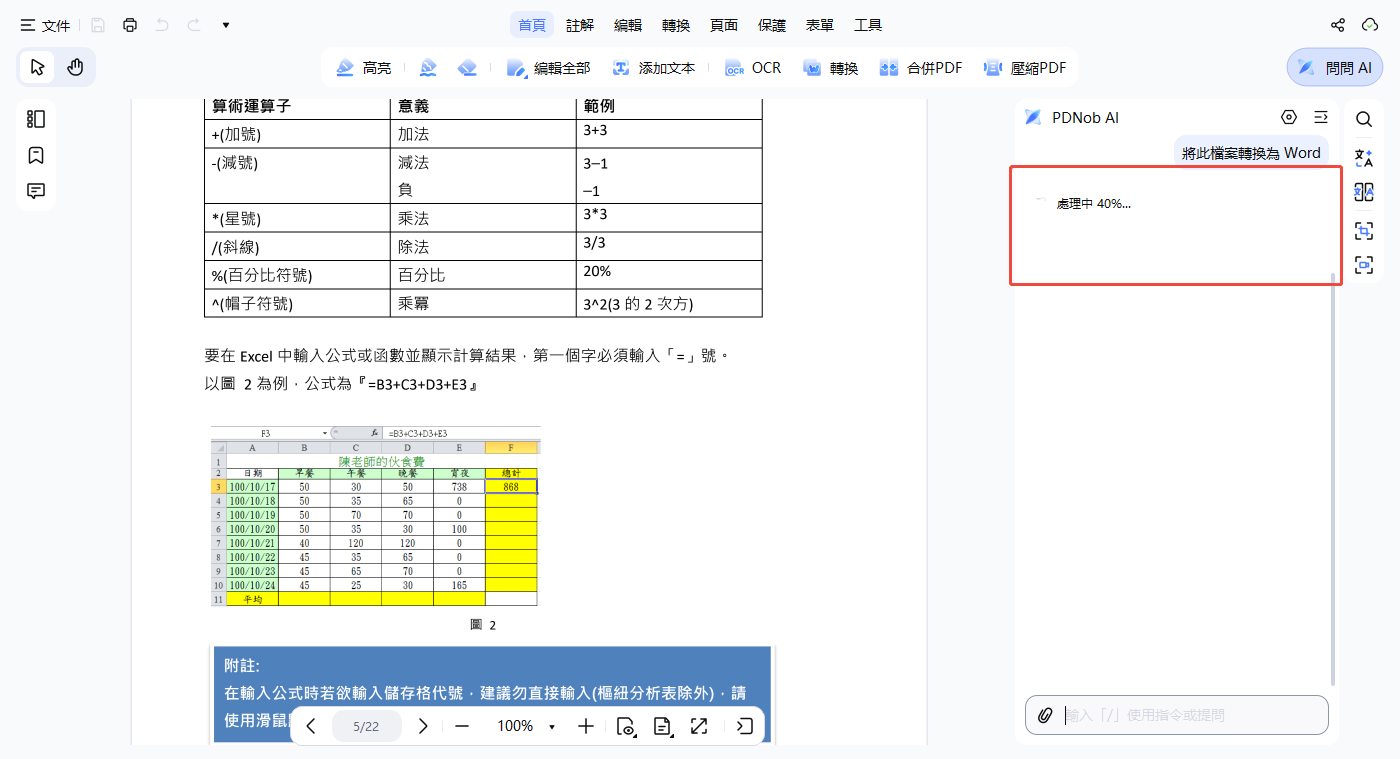Click the 5/22 page number field
1400x759 pixels.
pyautogui.click(x=366, y=726)
